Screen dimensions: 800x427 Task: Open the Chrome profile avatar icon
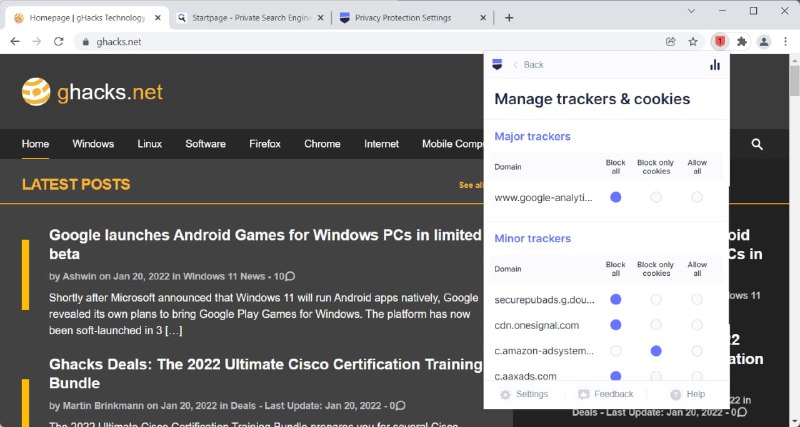[764, 42]
